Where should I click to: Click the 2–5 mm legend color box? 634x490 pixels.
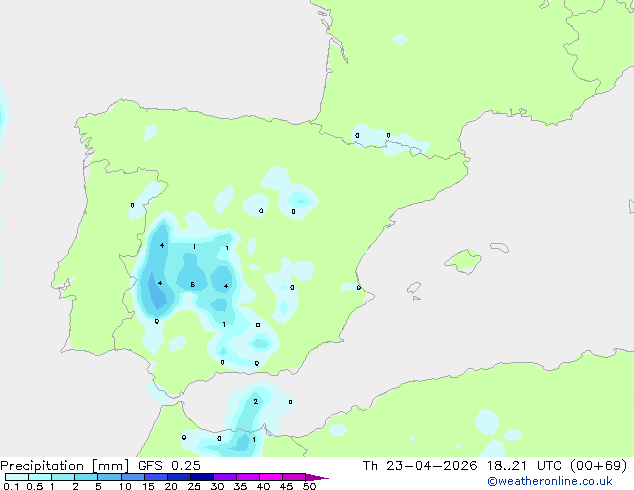[86, 477]
